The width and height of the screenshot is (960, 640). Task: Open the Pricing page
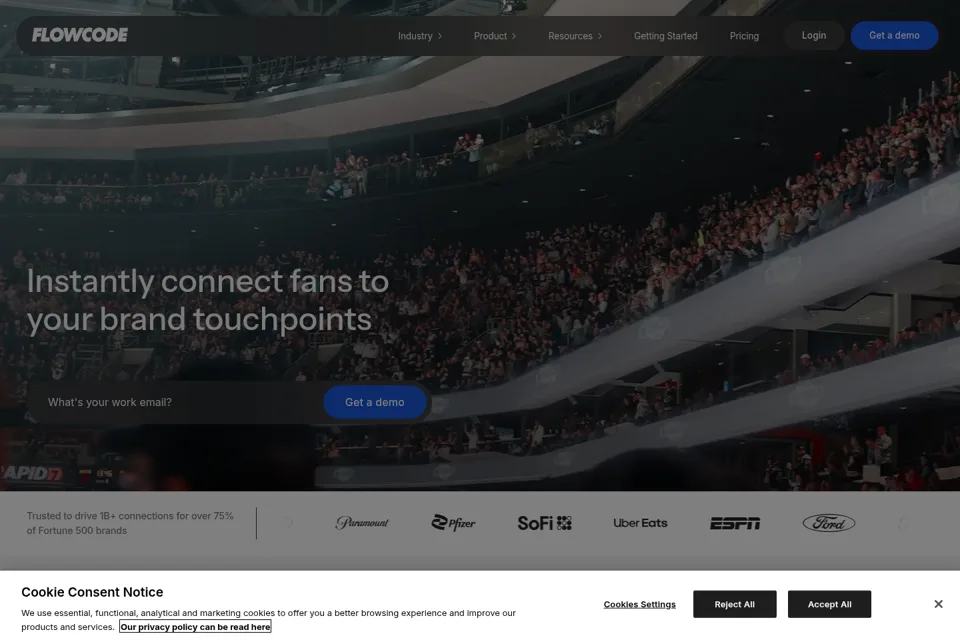744,36
